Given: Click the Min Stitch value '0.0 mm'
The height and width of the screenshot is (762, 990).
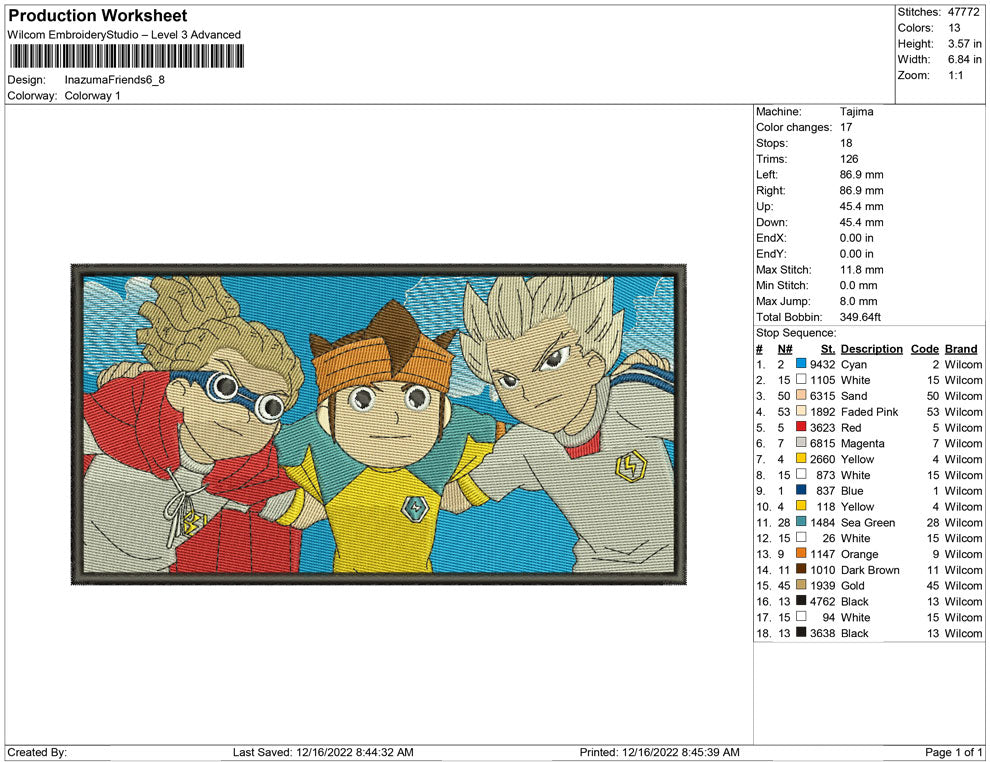Looking at the screenshot, I should point(859,285).
